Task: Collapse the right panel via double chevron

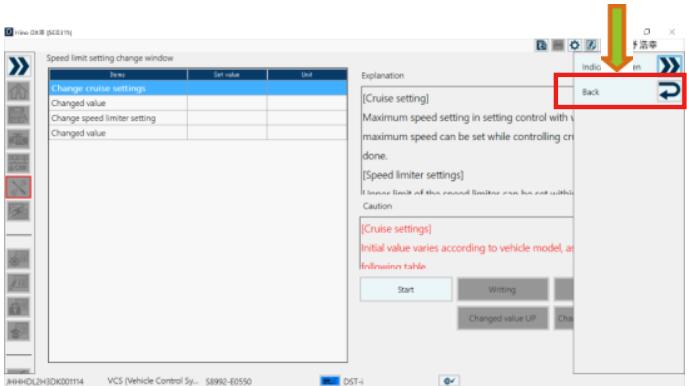Action: [x=669, y=66]
